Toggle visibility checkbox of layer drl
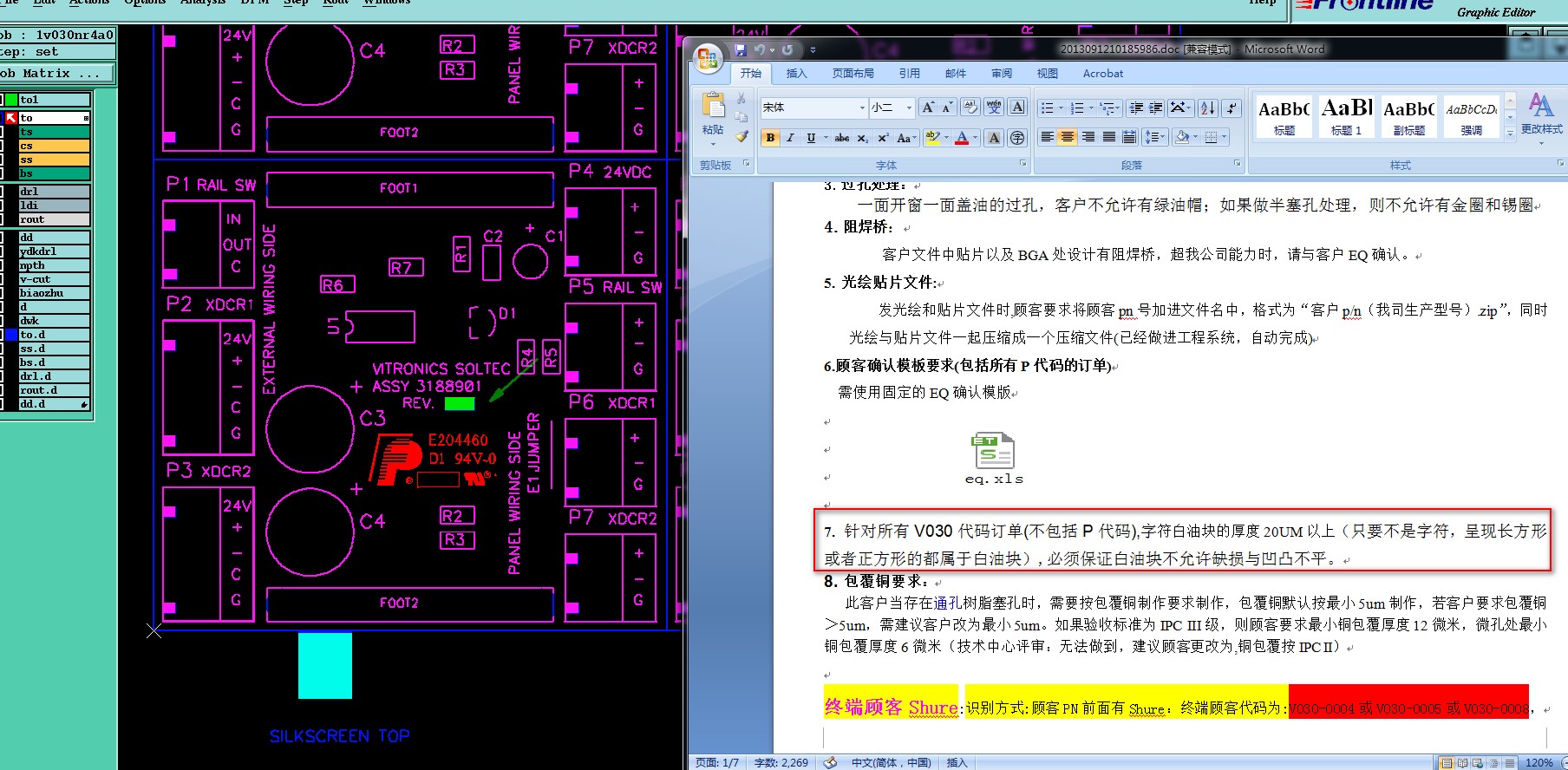Image resolution: width=1568 pixels, height=770 pixels. tap(2, 192)
